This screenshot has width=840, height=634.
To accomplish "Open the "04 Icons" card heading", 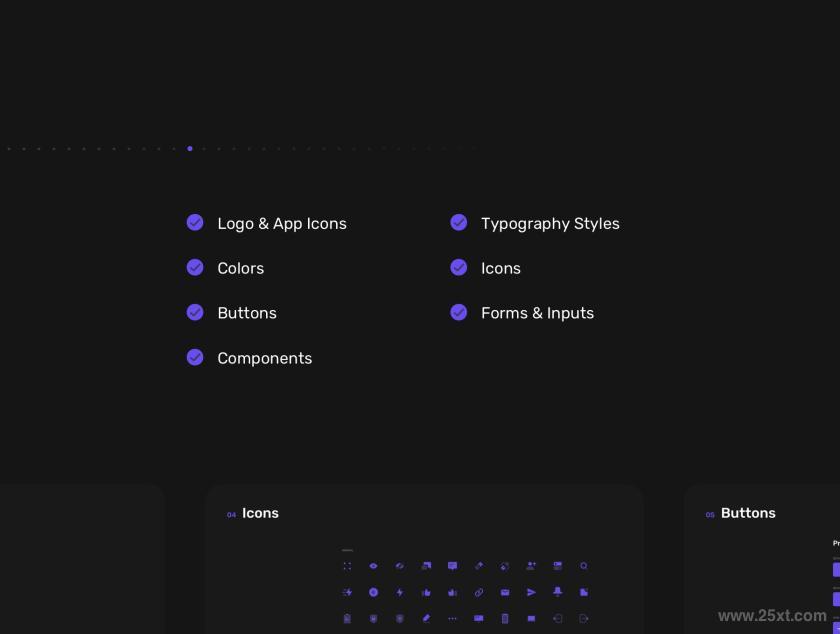I will point(253,513).
